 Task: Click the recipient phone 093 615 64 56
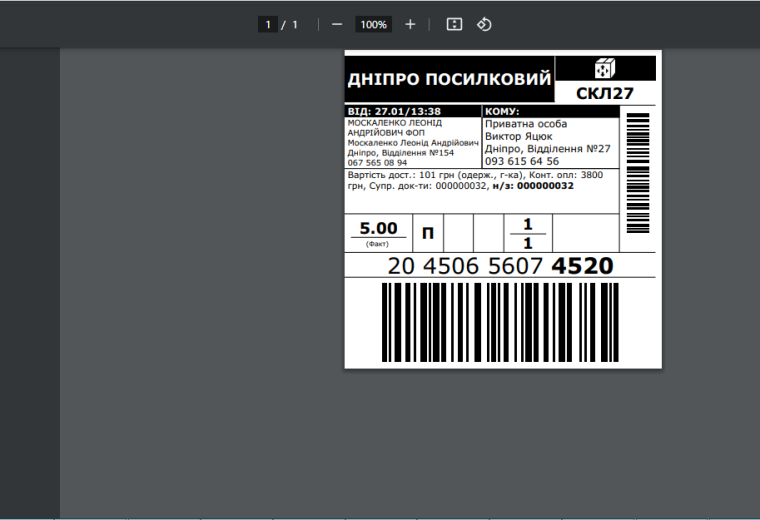coord(522,161)
